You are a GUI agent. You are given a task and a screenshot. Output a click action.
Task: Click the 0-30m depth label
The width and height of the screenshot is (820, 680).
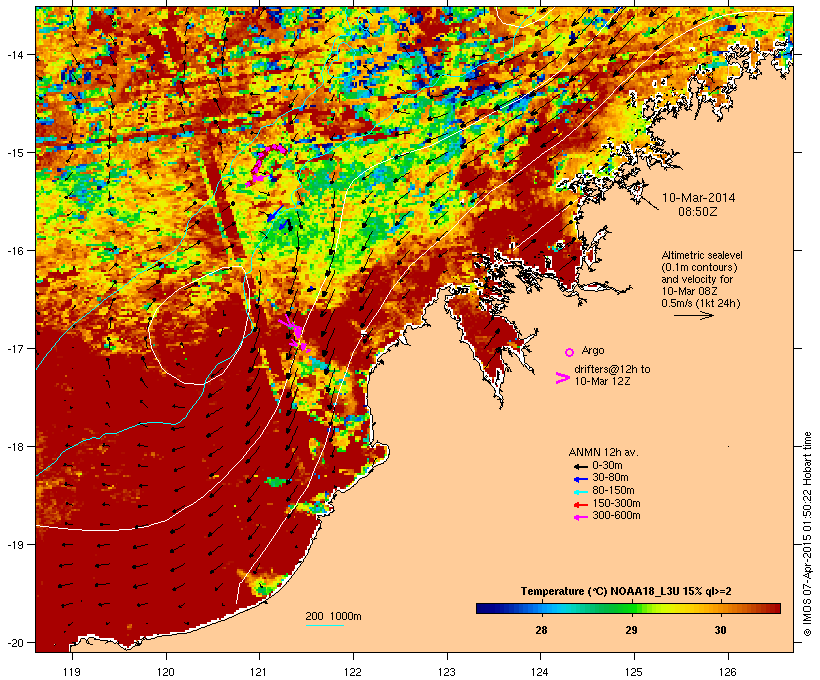click(607, 466)
